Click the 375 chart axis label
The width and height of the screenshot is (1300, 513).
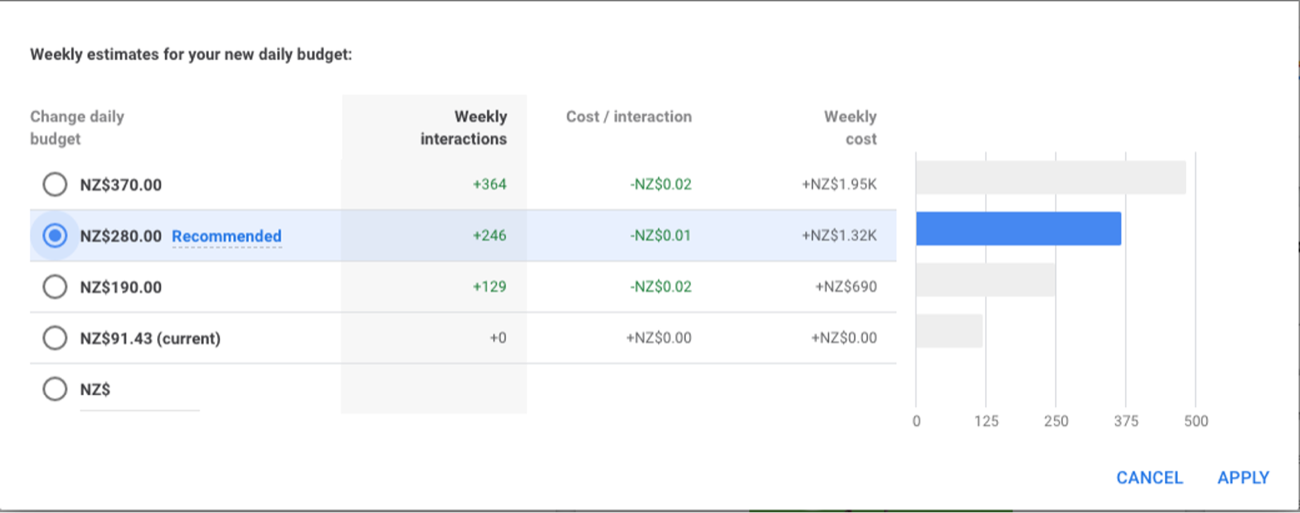(x=1126, y=421)
